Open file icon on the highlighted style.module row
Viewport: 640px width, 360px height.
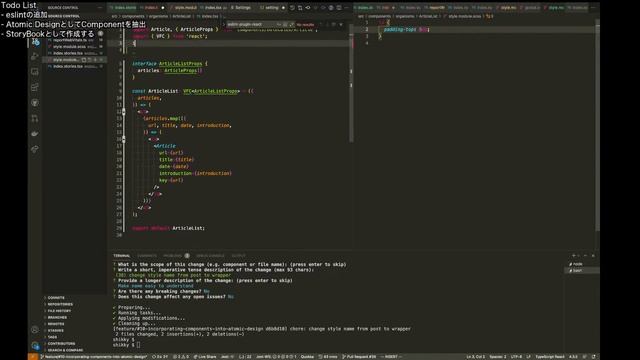pos(84,60)
